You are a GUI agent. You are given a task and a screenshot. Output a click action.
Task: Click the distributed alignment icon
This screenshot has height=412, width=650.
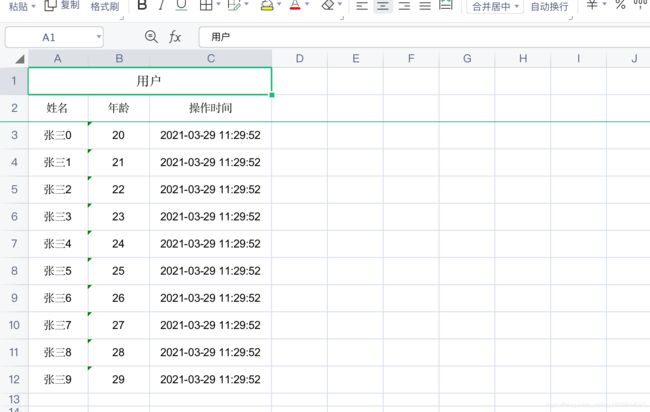point(446,5)
